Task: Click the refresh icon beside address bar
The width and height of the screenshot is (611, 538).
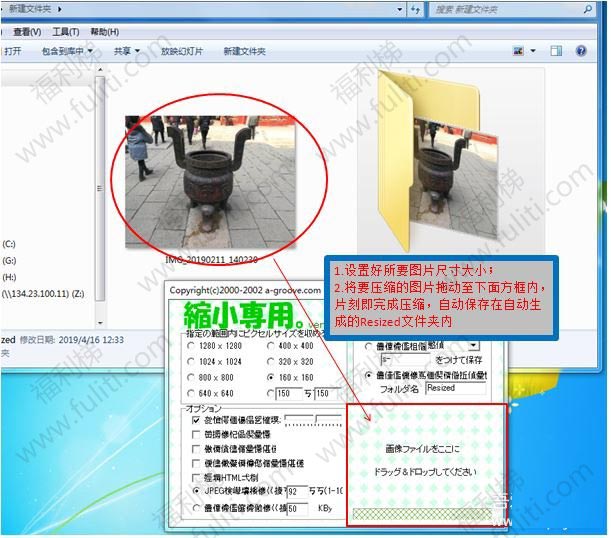Action: [415, 10]
